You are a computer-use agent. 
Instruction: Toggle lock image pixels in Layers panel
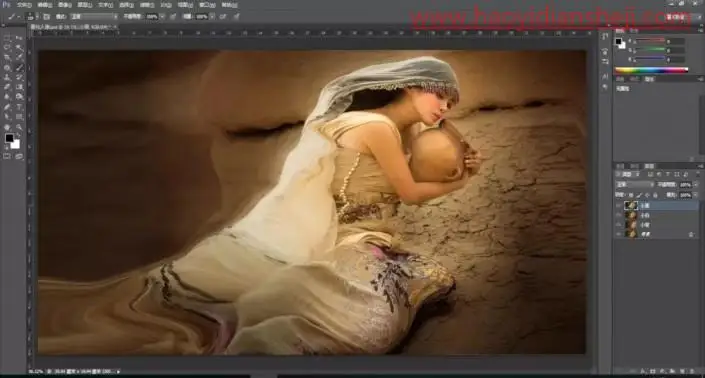click(639, 195)
